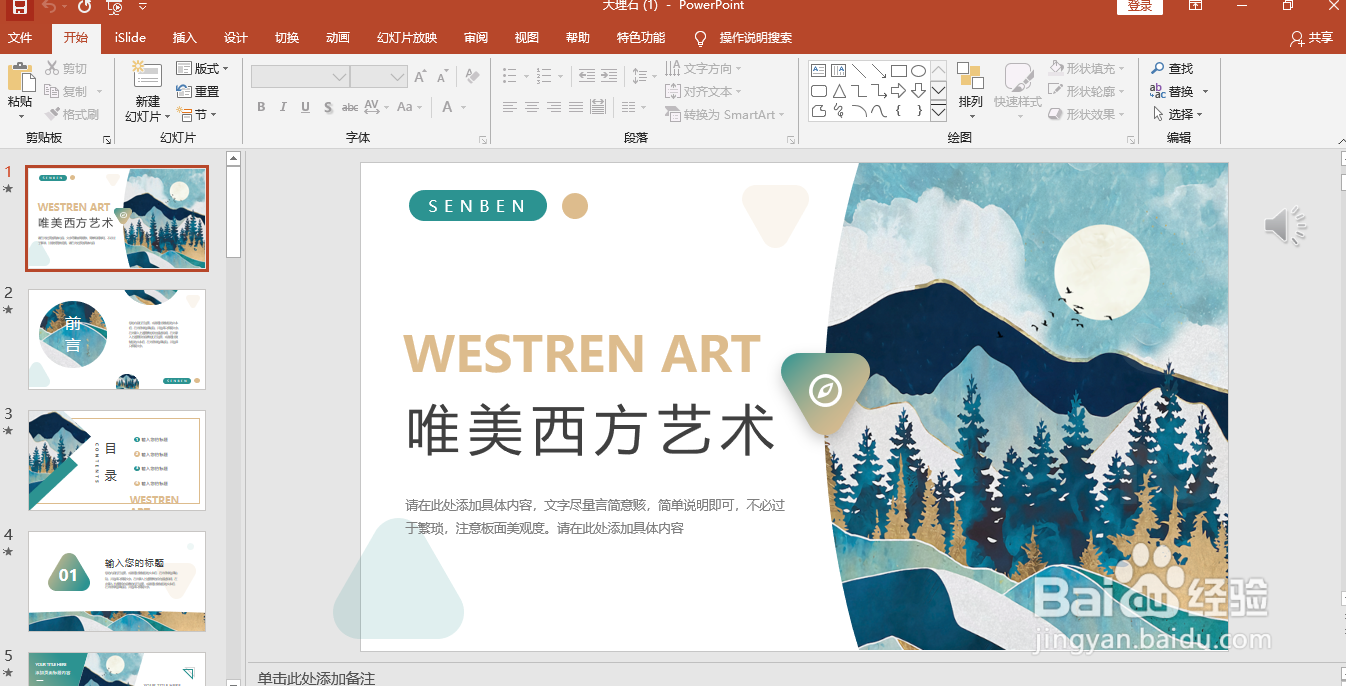Select the Left Brace shape
Screen dimensions: 1346x686
point(898,111)
